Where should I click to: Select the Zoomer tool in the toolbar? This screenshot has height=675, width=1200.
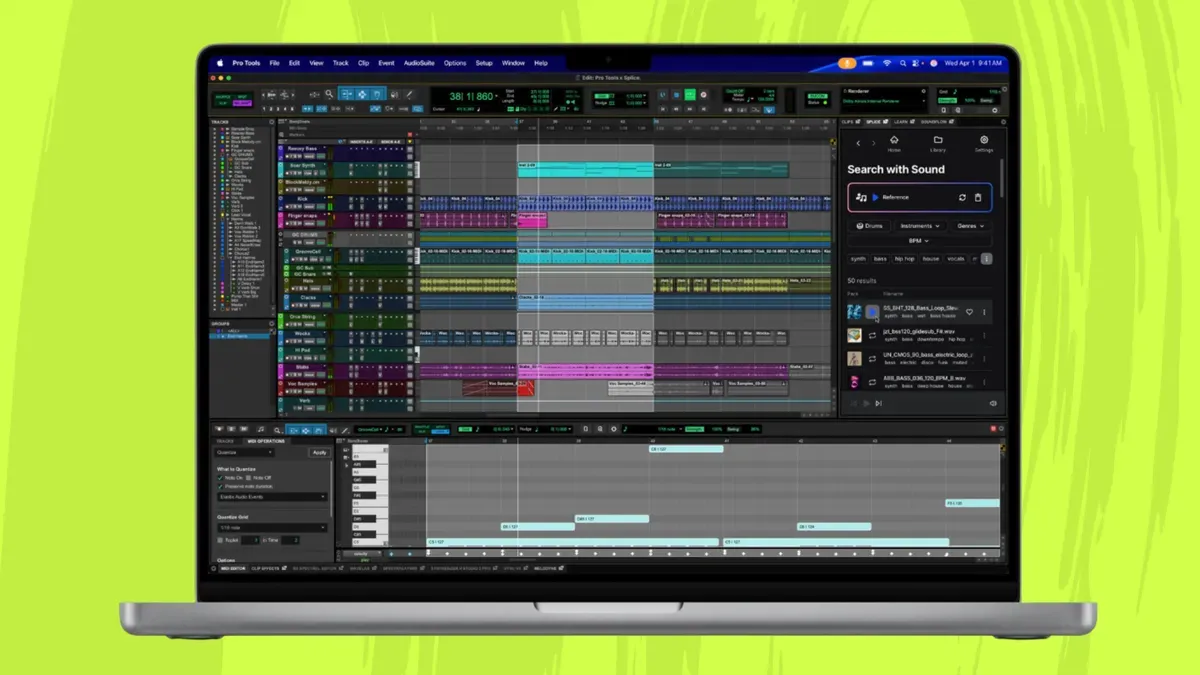329,94
